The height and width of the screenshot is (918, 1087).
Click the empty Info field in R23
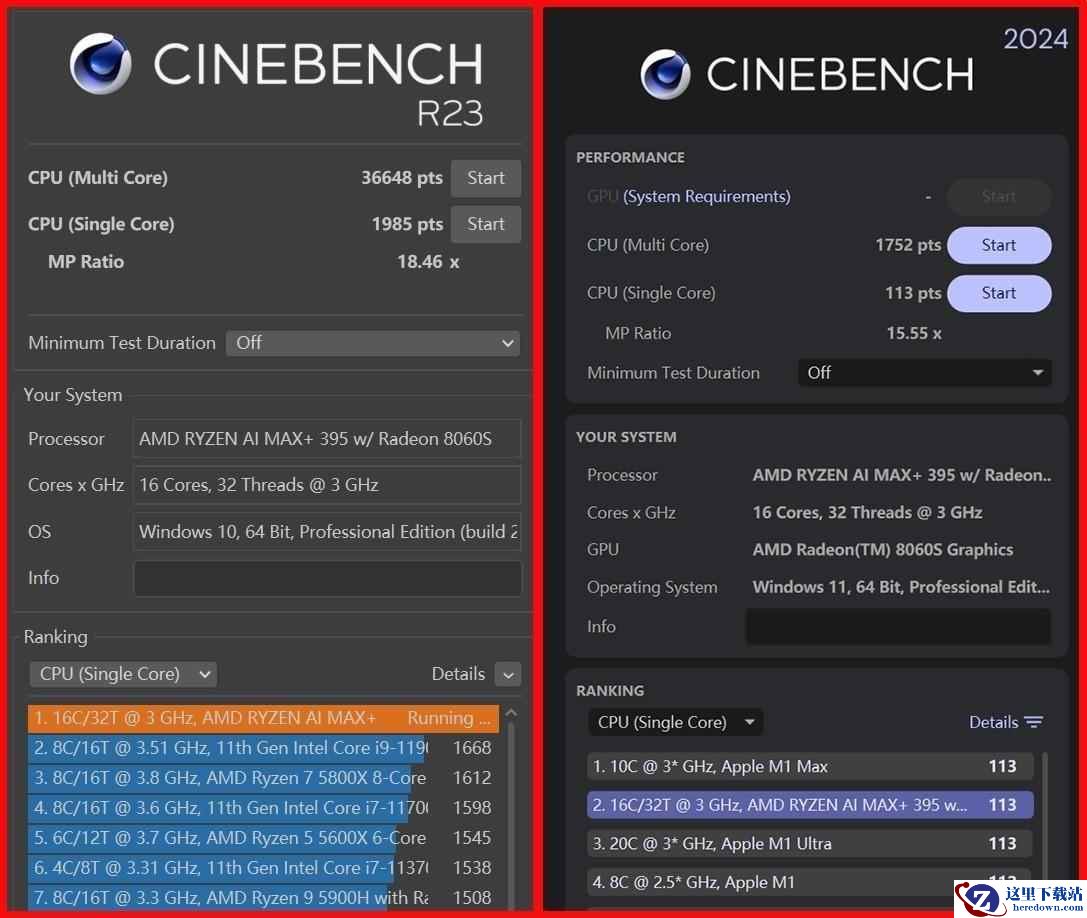(x=327, y=578)
